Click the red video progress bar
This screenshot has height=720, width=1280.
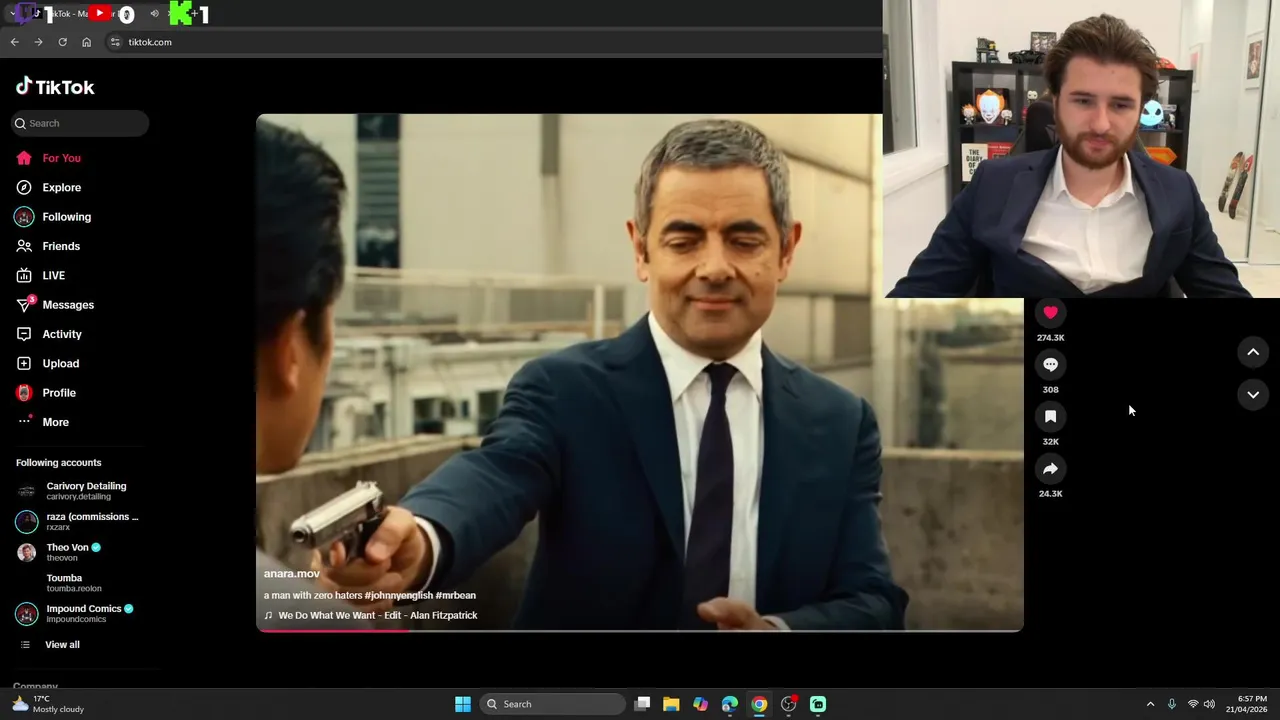pos(334,630)
